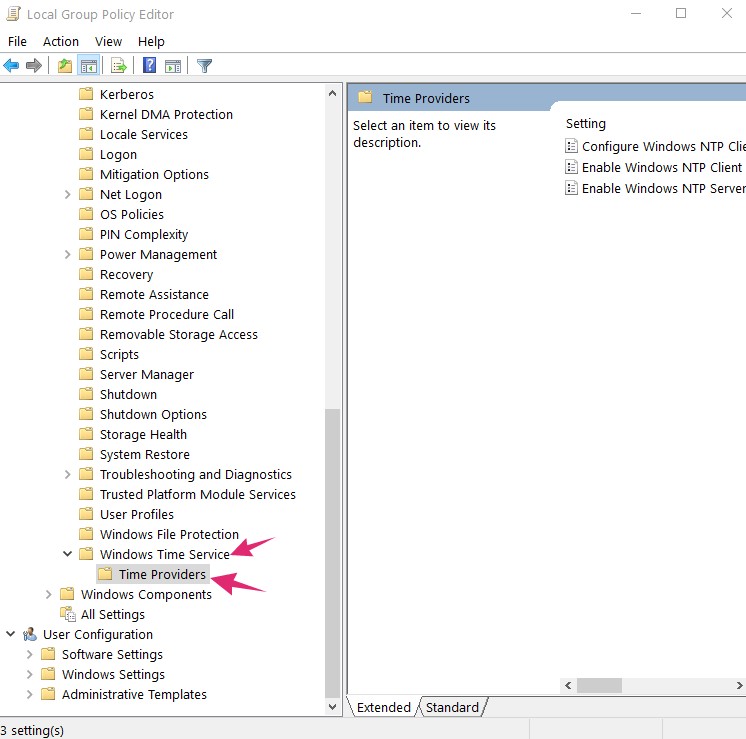Collapse the User Configuration node

click(x=10, y=633)
